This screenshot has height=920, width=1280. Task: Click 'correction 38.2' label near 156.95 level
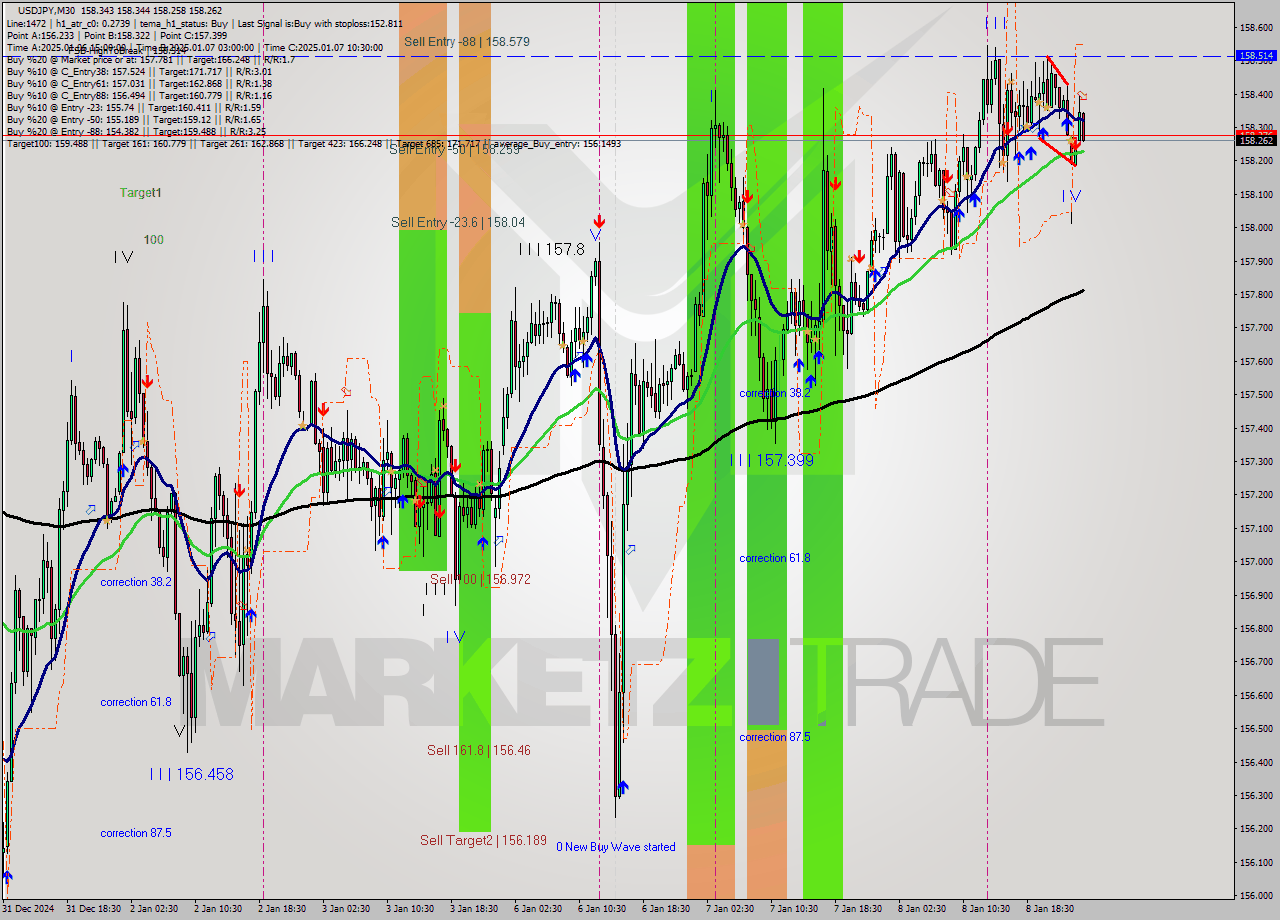(136, 582)
